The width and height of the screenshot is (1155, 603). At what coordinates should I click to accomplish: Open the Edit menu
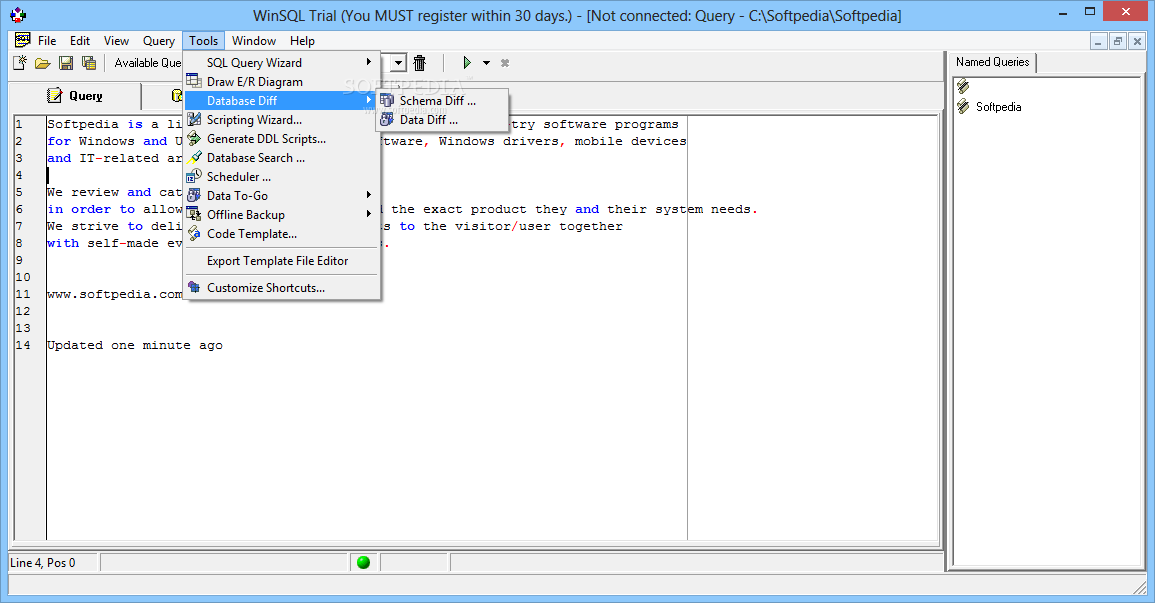pos(80,40)
